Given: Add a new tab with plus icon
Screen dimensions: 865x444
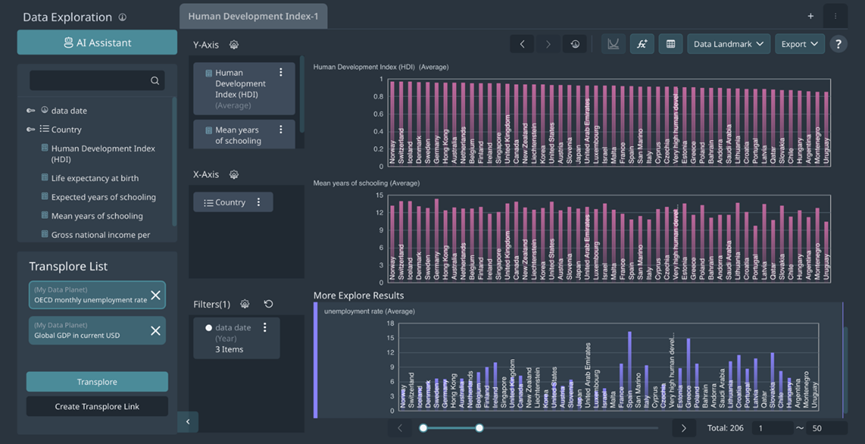Looking at the screenshot, I should 810,16.
